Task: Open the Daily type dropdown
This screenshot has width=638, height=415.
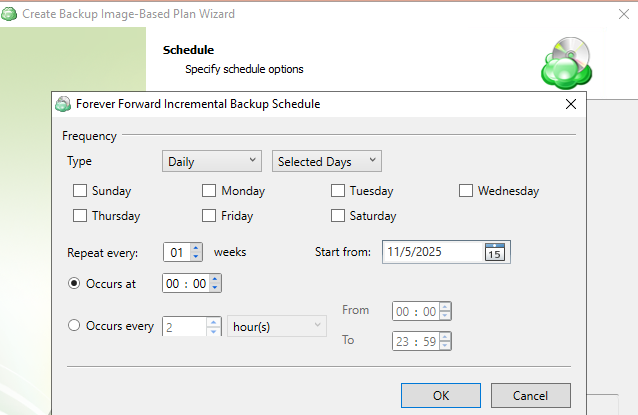Action: pyautogui.click(x=210, y=161)
